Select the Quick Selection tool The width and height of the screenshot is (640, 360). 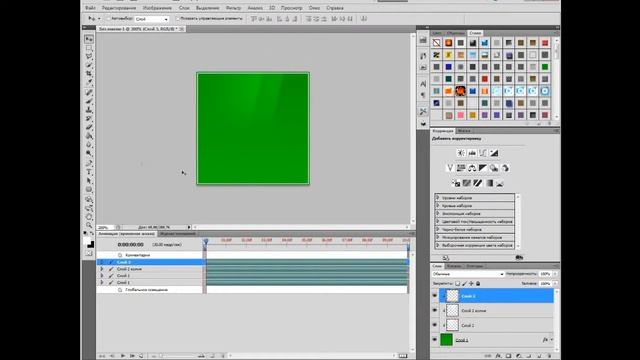[89, 65]
